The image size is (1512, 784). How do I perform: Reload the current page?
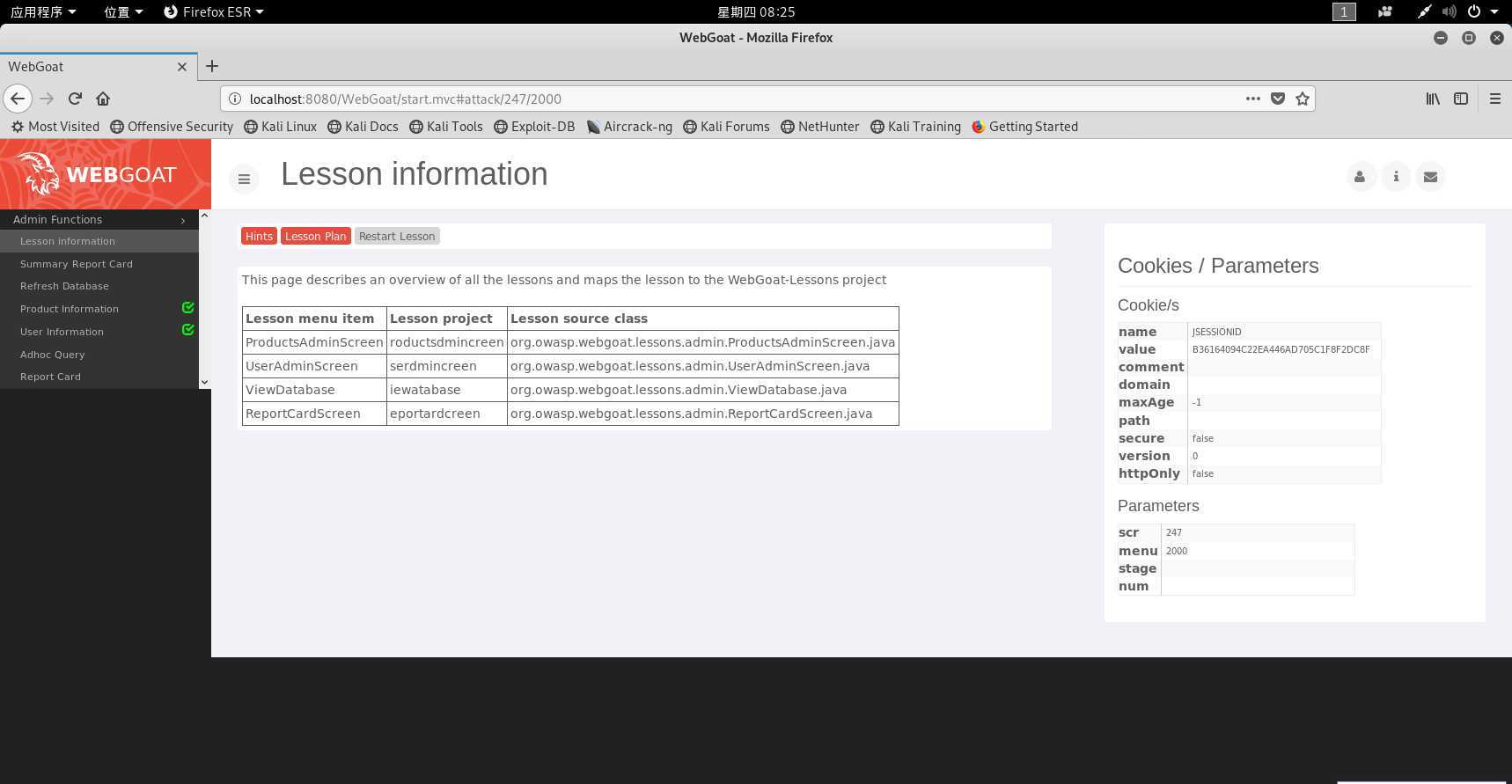pos(75,99)
